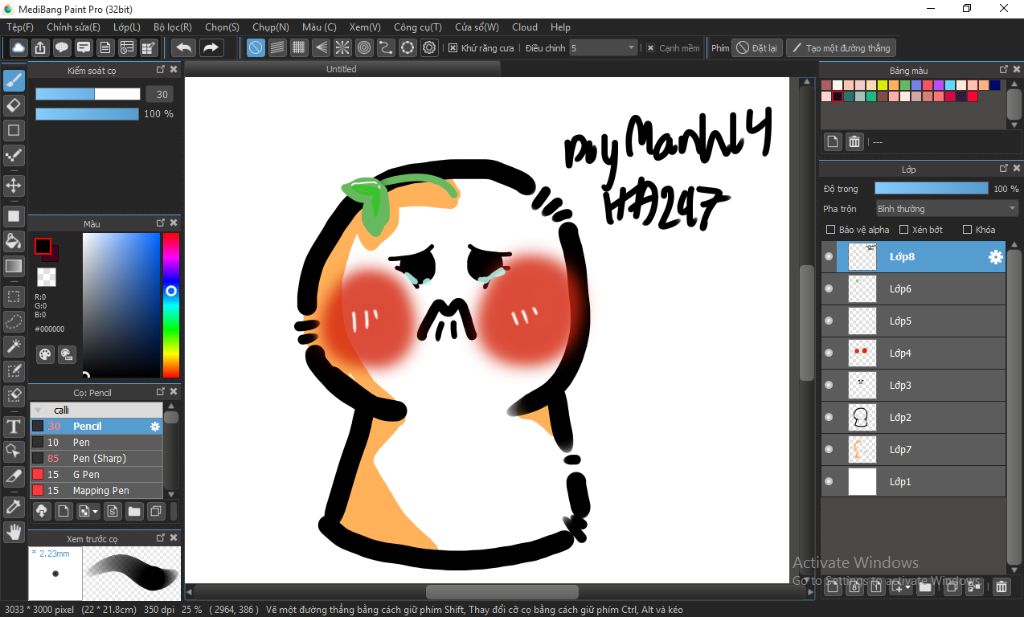Select the Text tool
1024x617 pixels.
pyautogui.click(x=14, y=426)
